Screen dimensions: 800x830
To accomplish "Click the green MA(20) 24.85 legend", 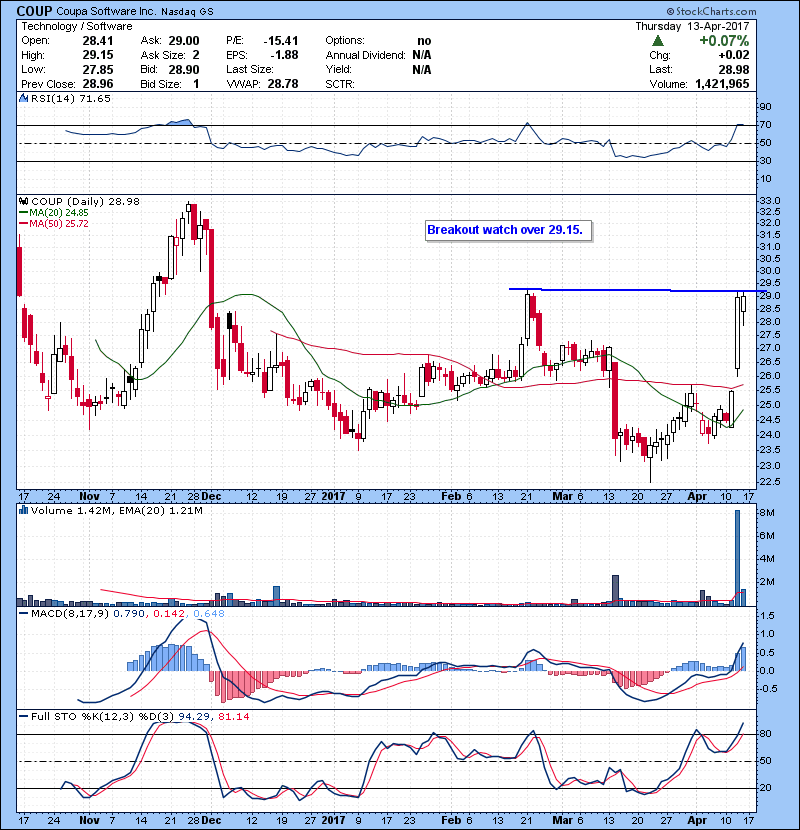I will [53, 212].
